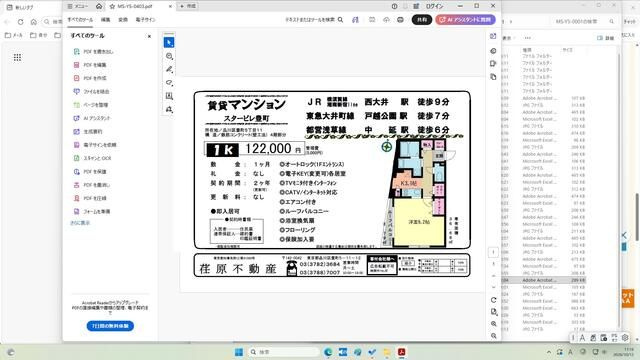Open 'スキャンと OCR' tool
The width and height of the screenshot is (640, 360).
93,158
